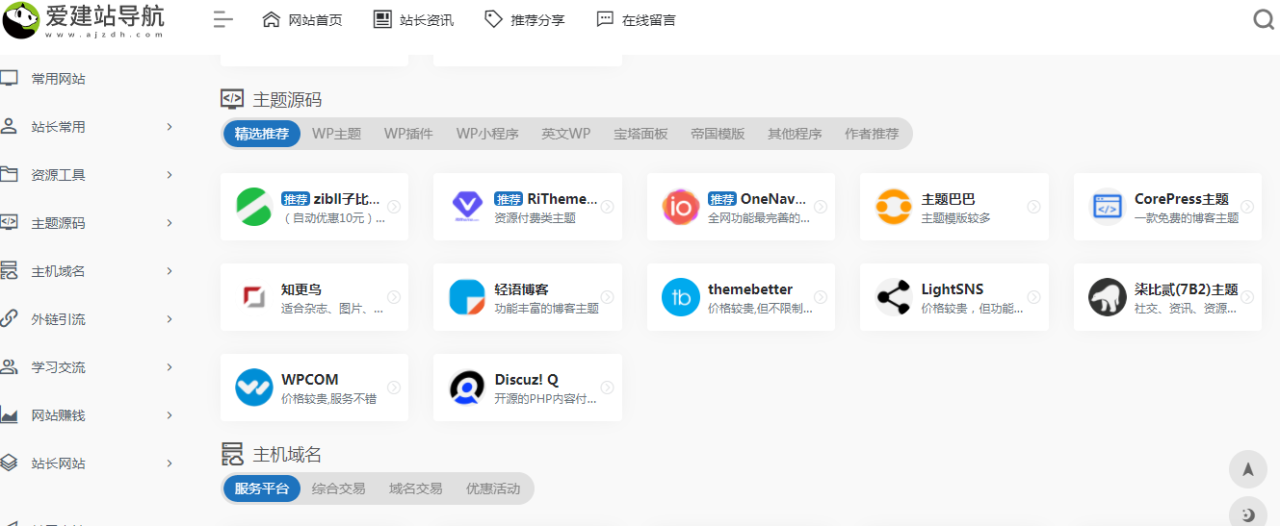Click the purple RiTheme logo
1280x526 pixels.
[467, 207]
